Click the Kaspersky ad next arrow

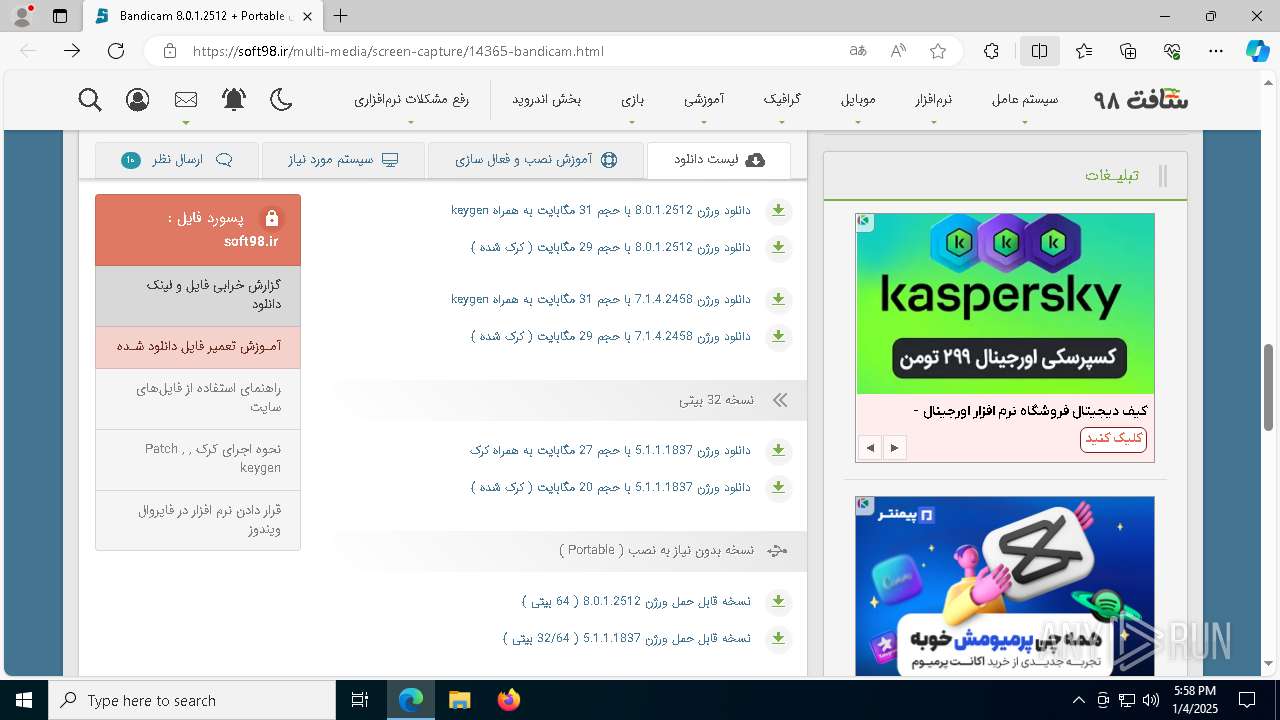coord(895,448)
